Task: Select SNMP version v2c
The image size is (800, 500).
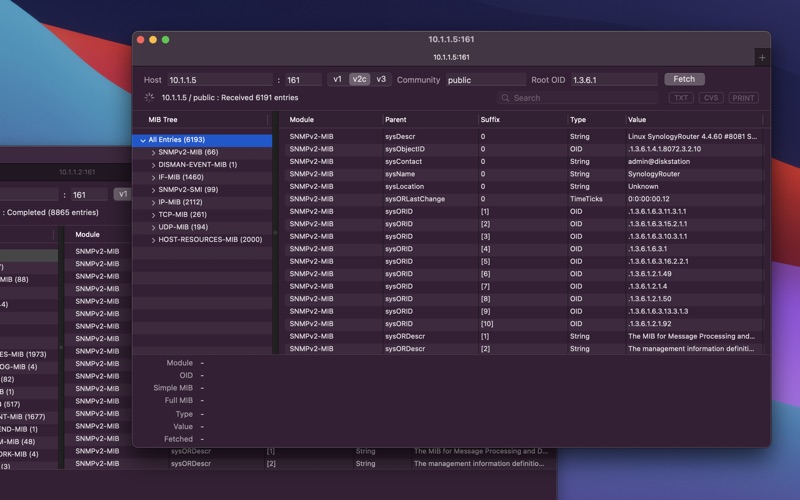Action: pos(359,79)
